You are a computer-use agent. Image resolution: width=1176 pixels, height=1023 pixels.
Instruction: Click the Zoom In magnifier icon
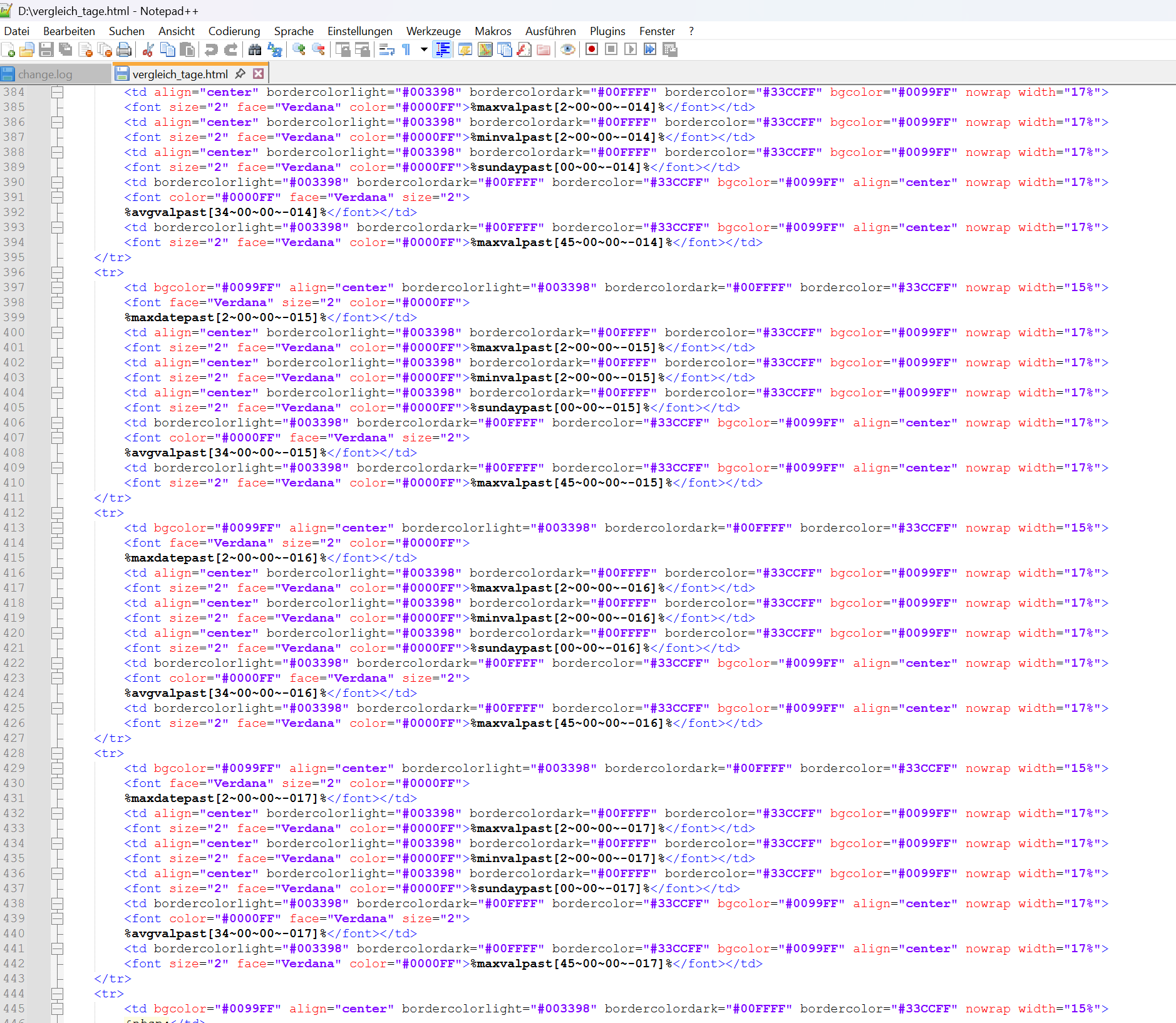299,49
